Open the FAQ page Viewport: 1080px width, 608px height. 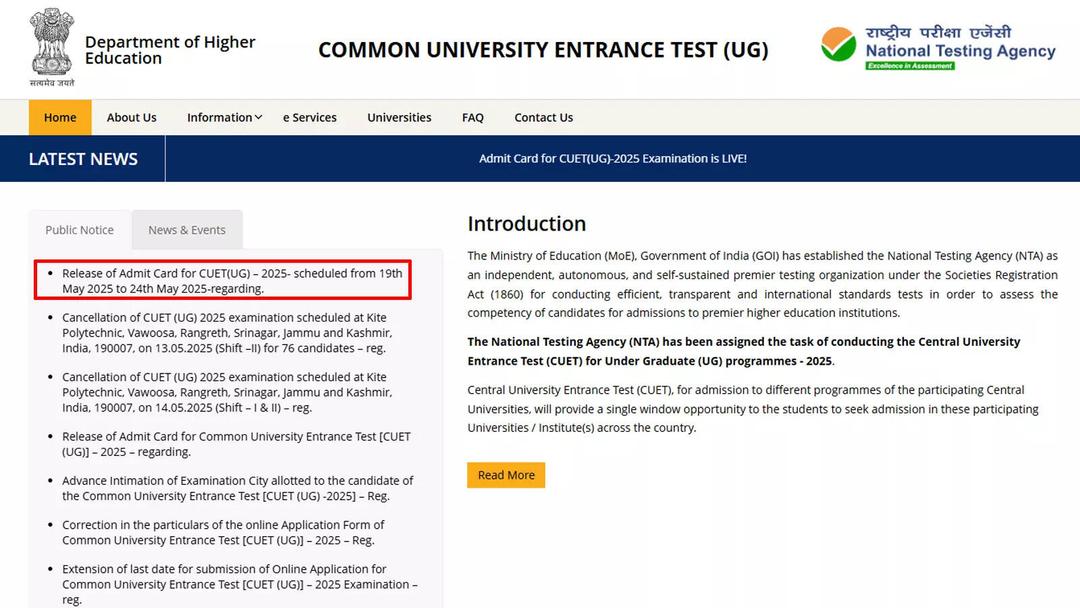tap(472, 117)
